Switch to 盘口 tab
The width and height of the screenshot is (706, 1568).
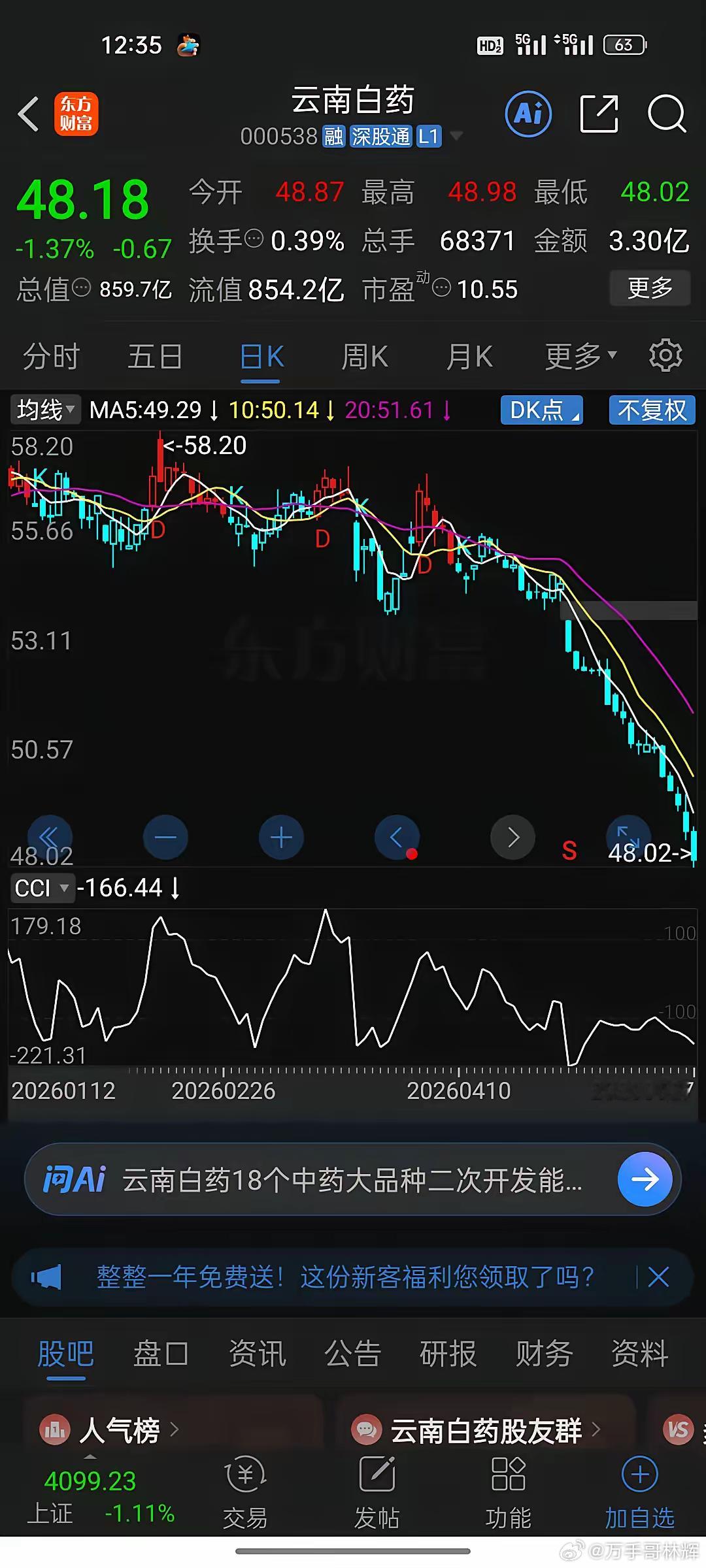(161, 1354)
